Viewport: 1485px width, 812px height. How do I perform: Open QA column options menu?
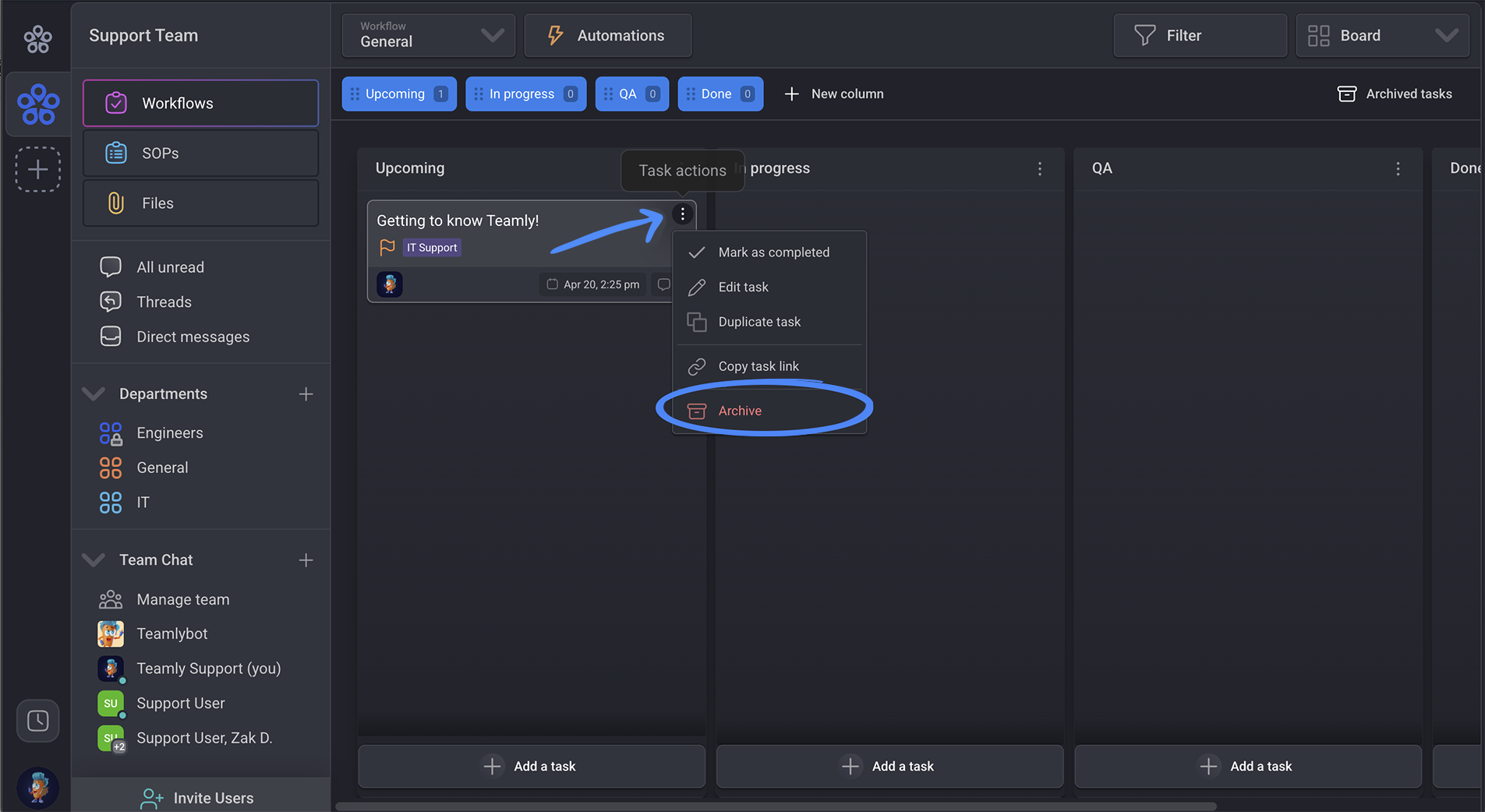pos(1398,169)
